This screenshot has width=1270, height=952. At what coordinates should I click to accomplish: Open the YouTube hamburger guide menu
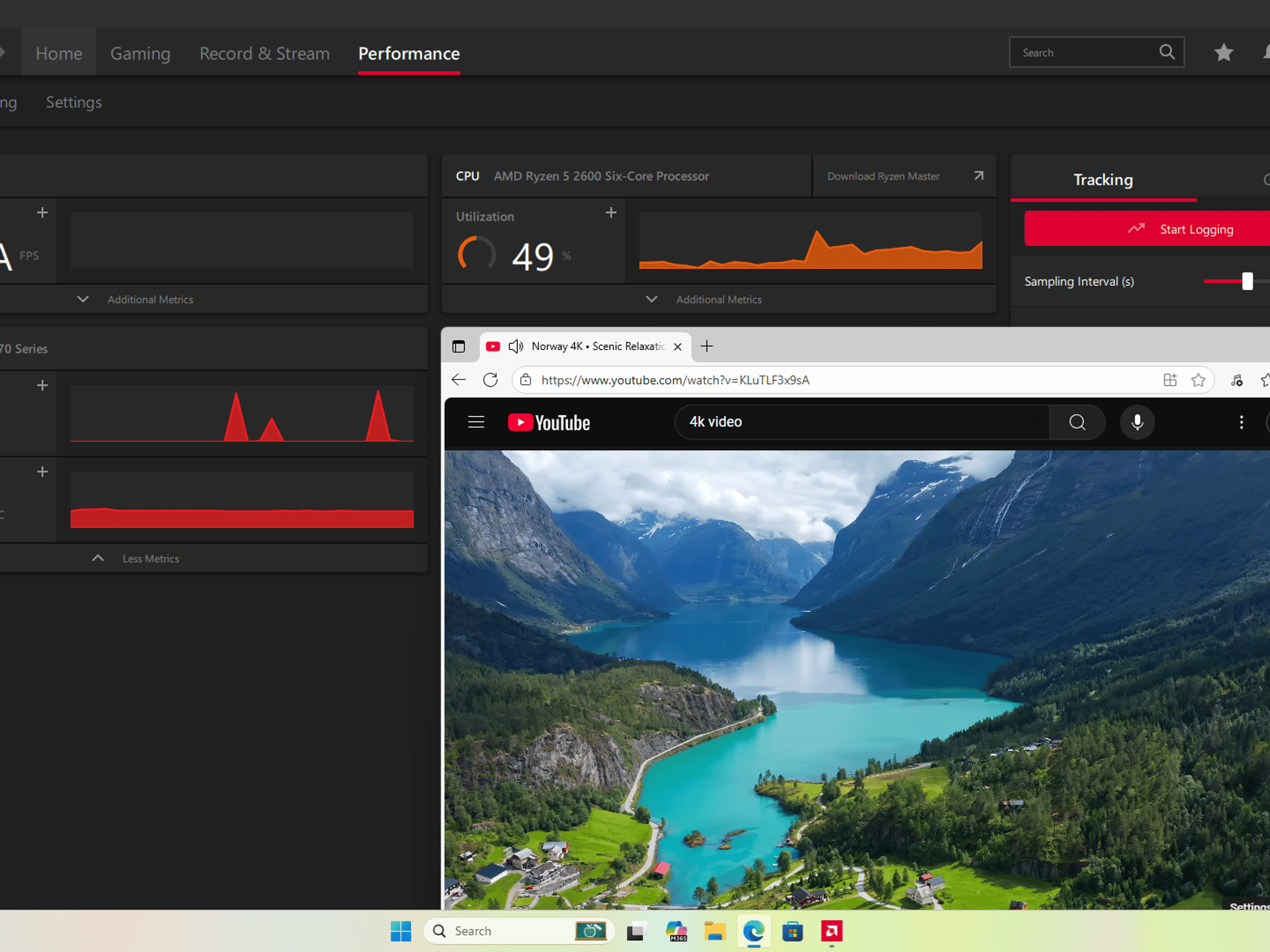pyautogui.click(x=476, y=422)
